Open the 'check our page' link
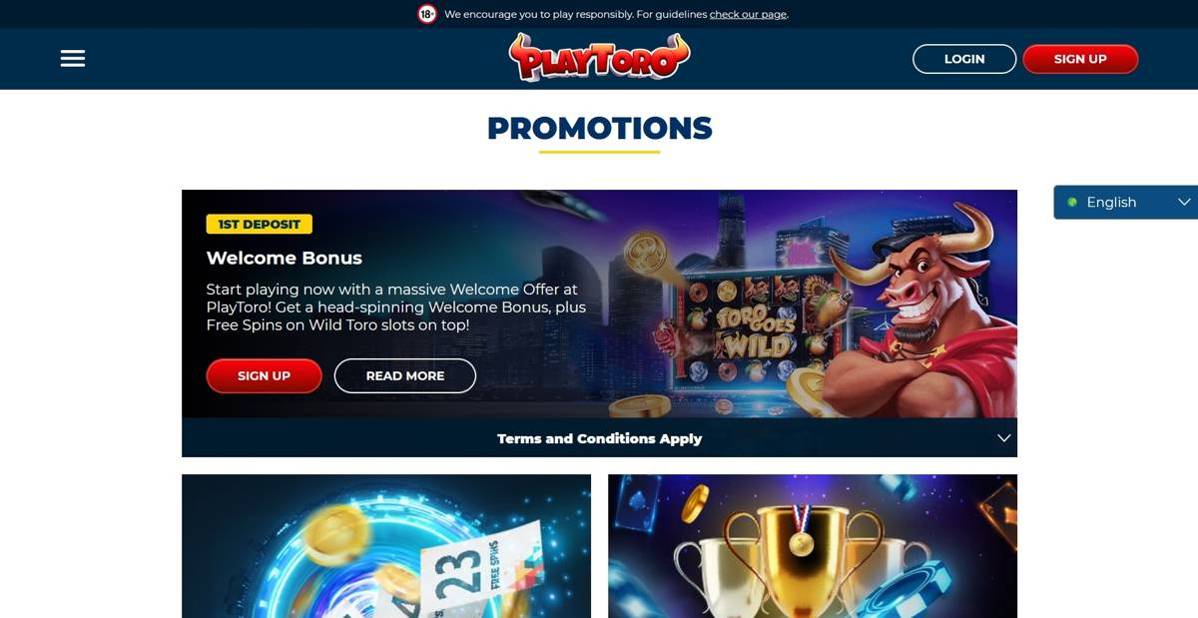Image resolution: width=1198 pixels, height=618 pixels. (x=748, y=15)
